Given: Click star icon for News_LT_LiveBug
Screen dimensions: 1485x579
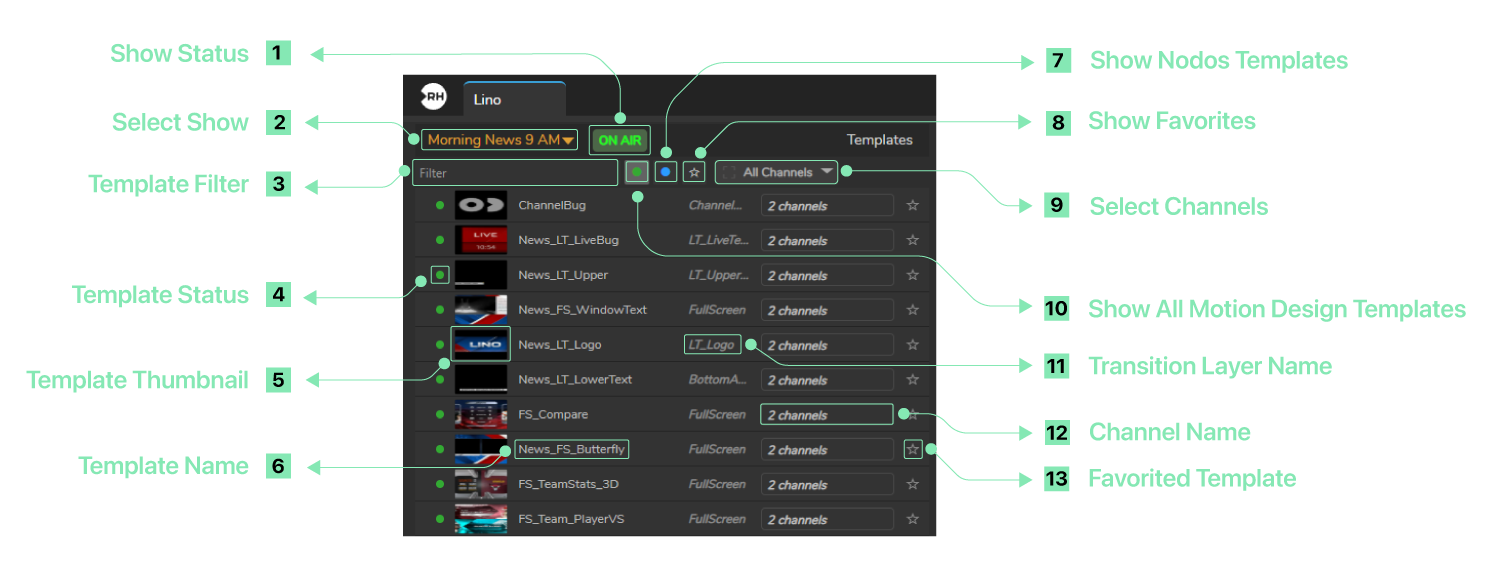Looking at the screenshot, I should click(x=912, y=240).
